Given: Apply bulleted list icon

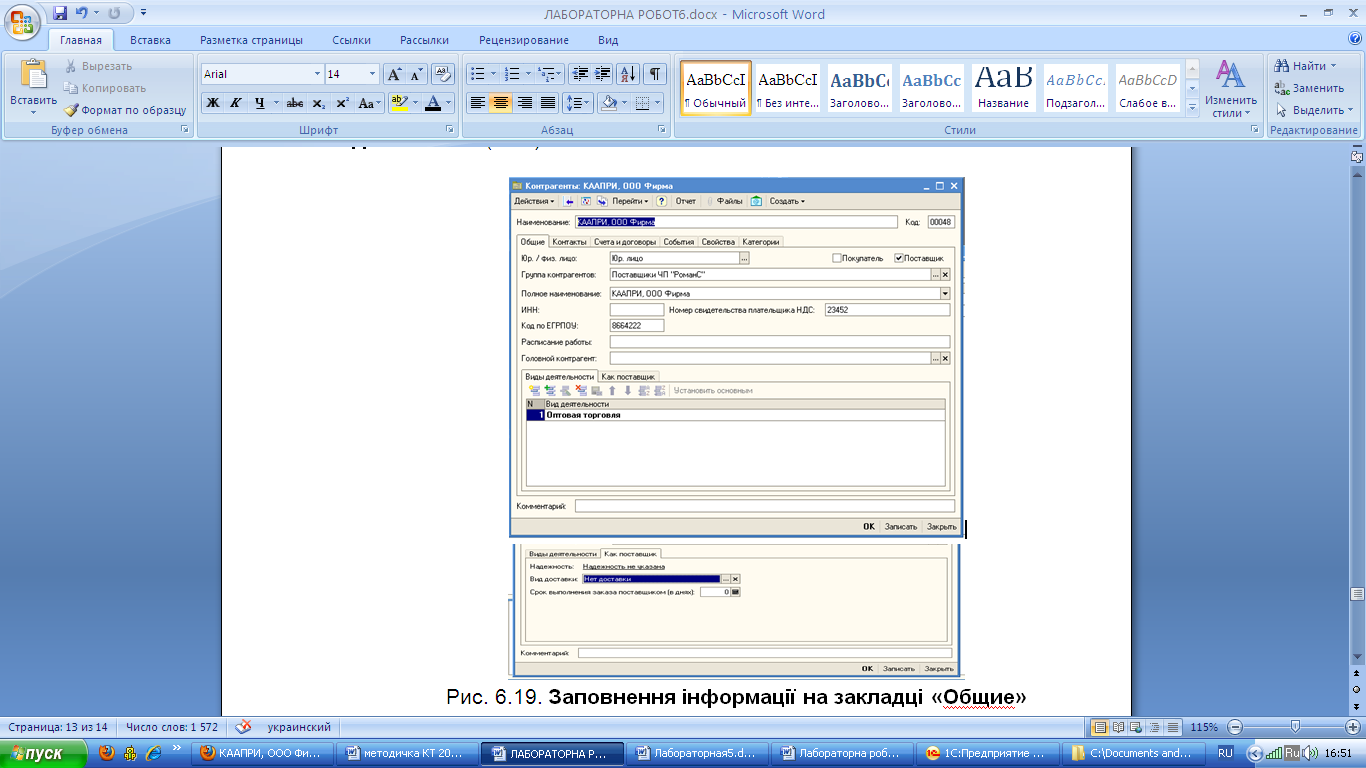Looking at the screenshot, I should pos(477,74).
